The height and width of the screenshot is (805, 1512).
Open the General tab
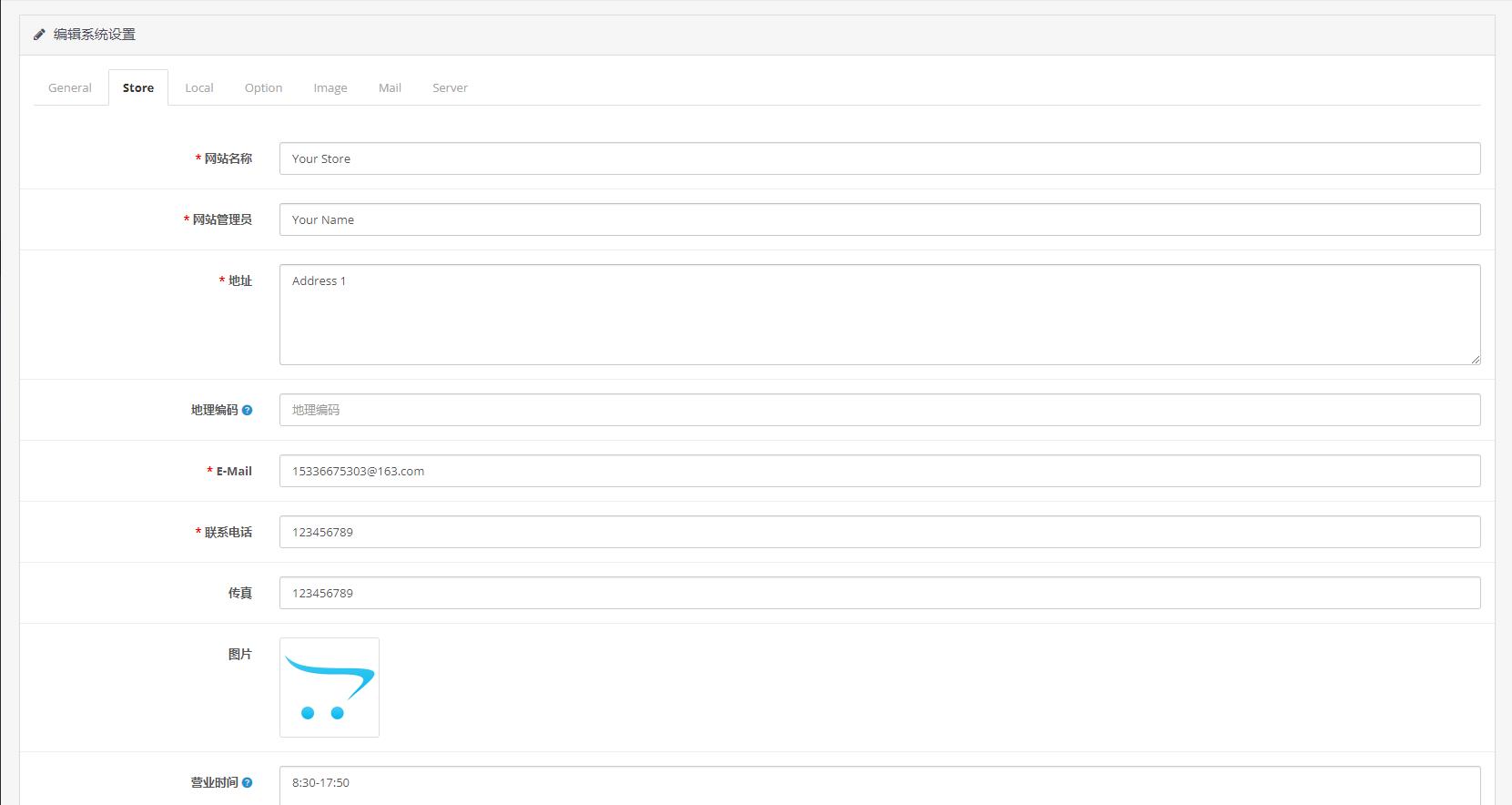tap(70, 87)
